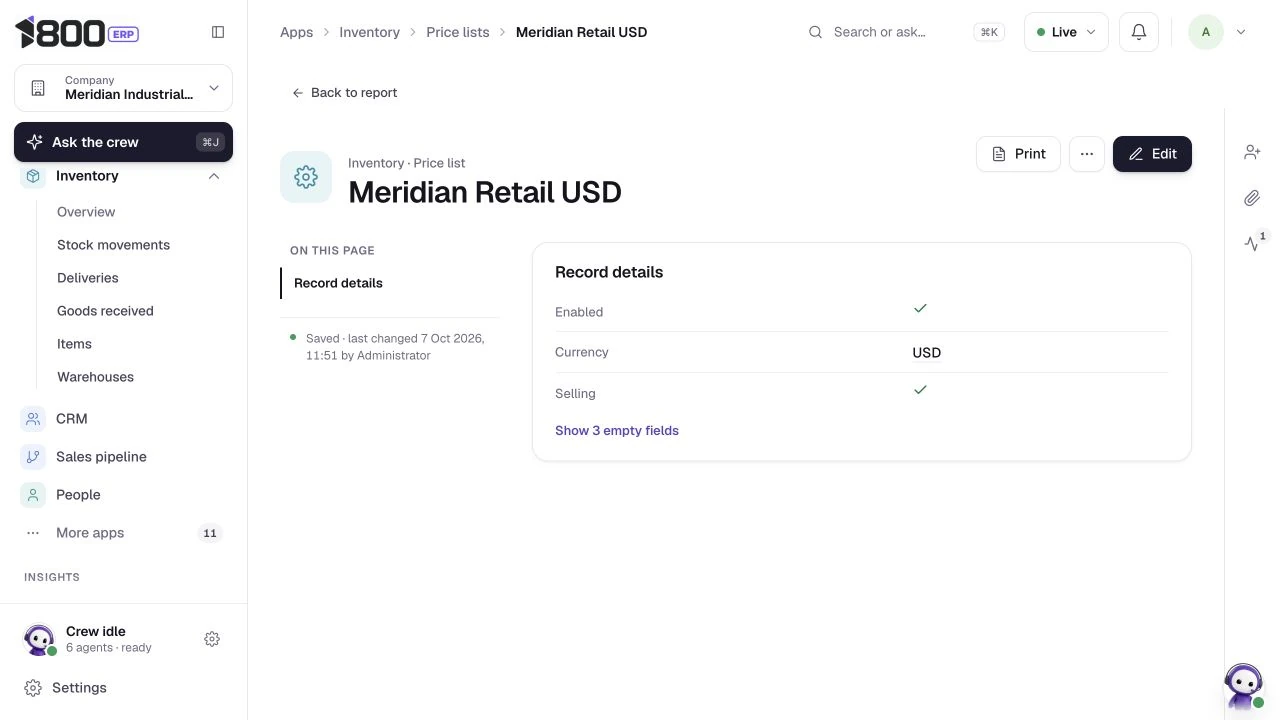Open the crew settings gear icon
The height and width of the screenshot is (720, 1280).
pos(212,639)
